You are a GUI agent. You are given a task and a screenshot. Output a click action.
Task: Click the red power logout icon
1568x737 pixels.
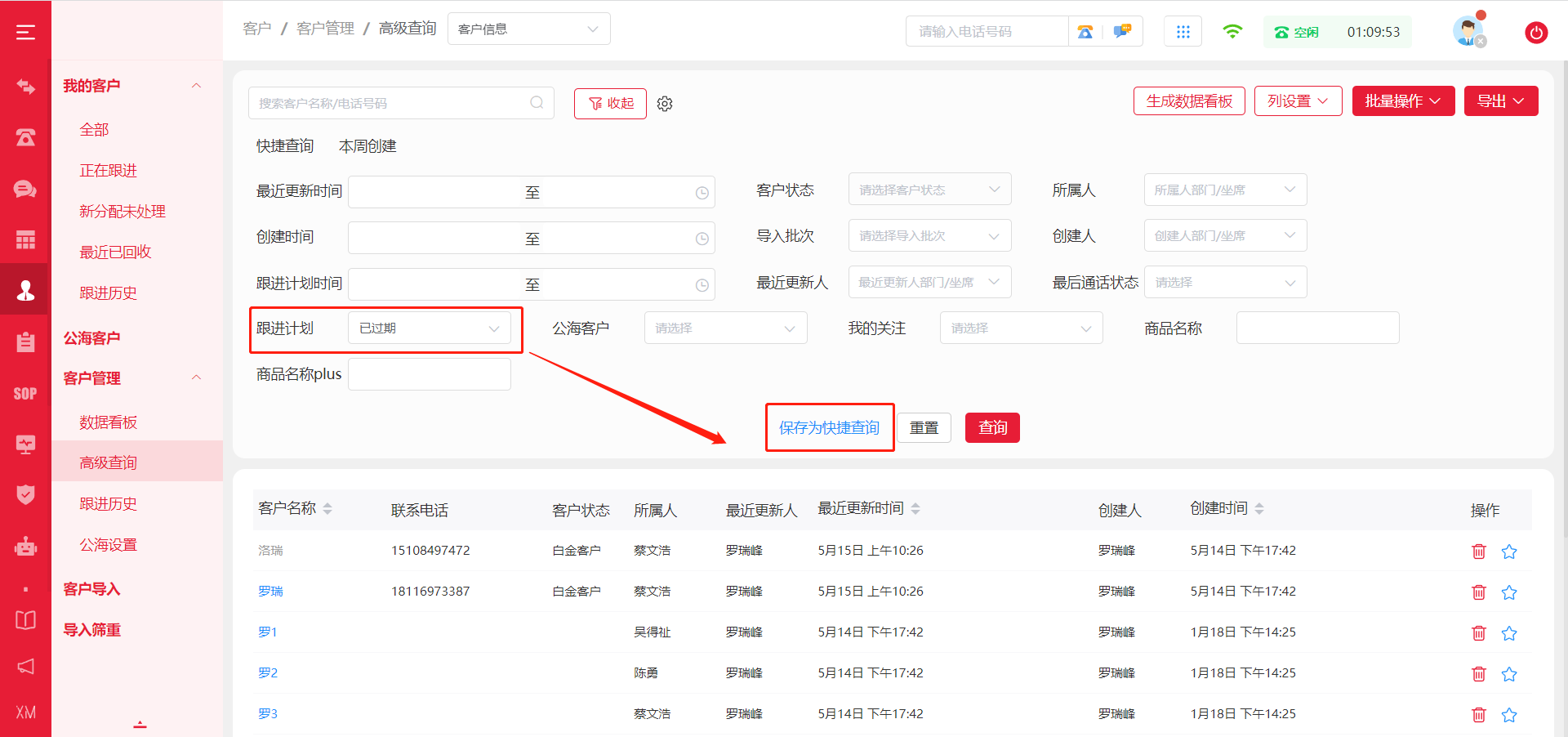pos(1535,33)
